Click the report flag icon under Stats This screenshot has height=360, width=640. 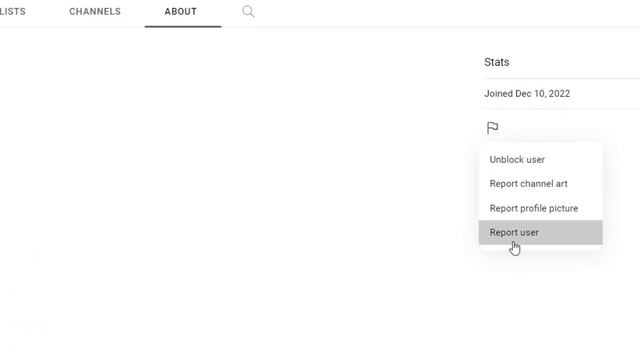492,128
